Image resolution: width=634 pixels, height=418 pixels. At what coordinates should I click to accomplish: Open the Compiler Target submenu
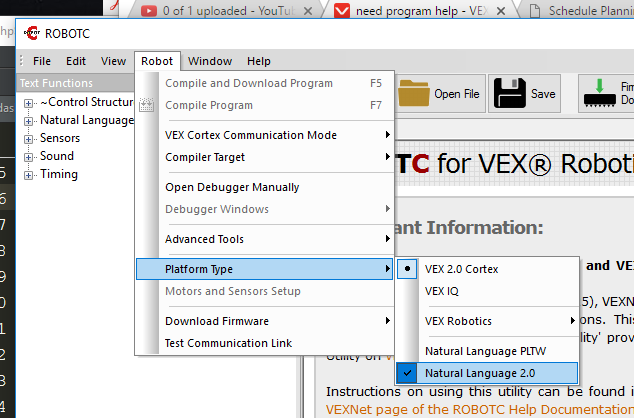click(x=265, y=157)
